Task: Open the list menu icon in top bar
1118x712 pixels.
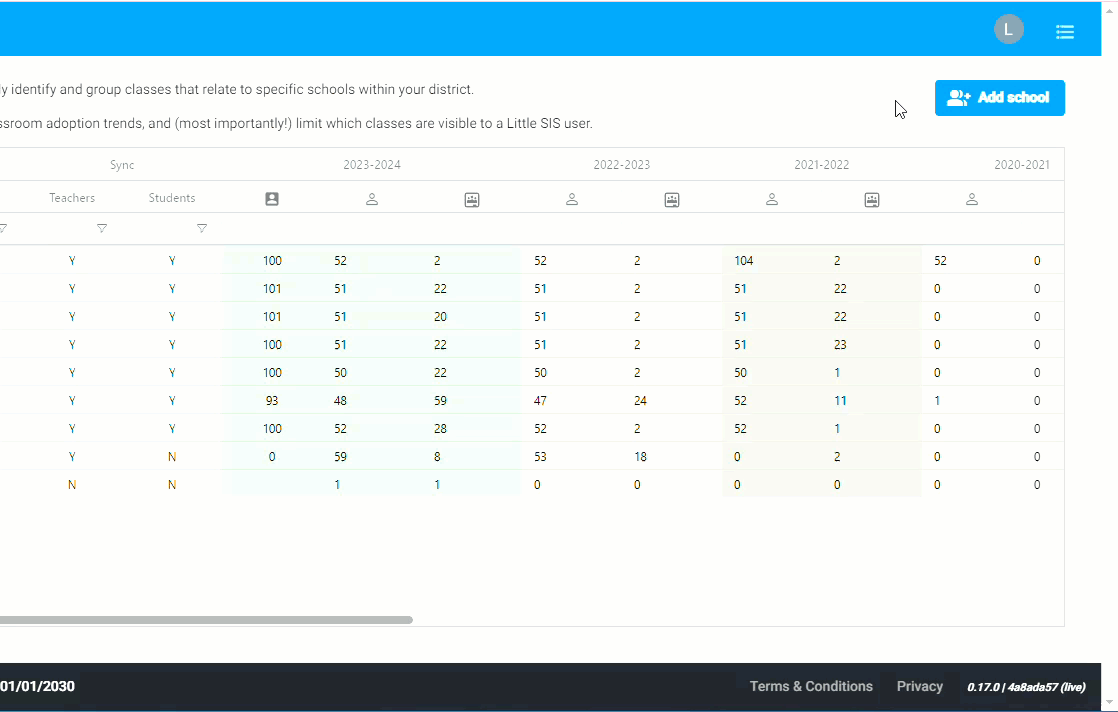Action: point(1065,32)
